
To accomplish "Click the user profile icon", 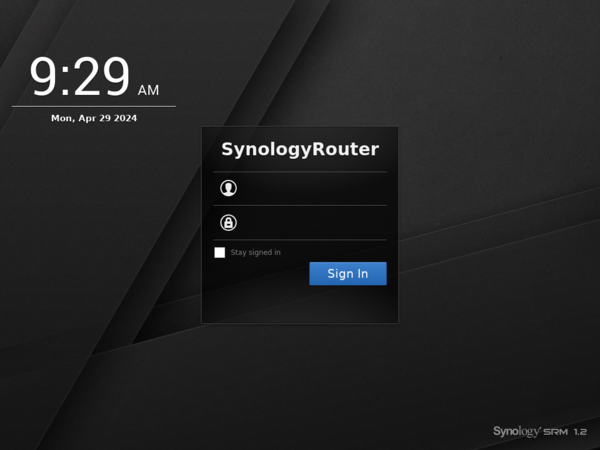I will (228, 188).
